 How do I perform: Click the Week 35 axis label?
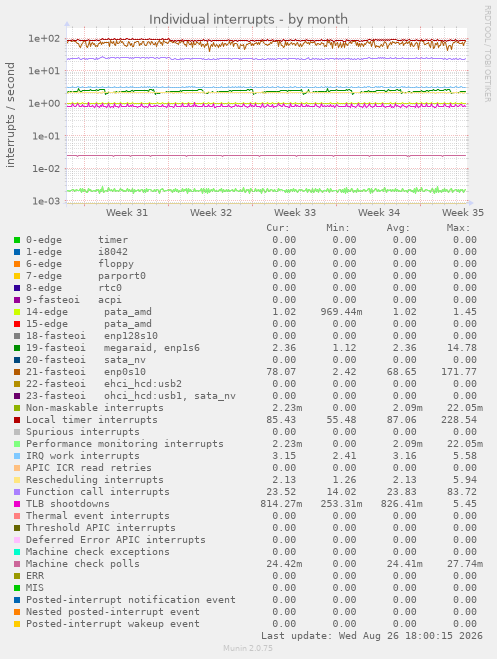coord(463,213)
